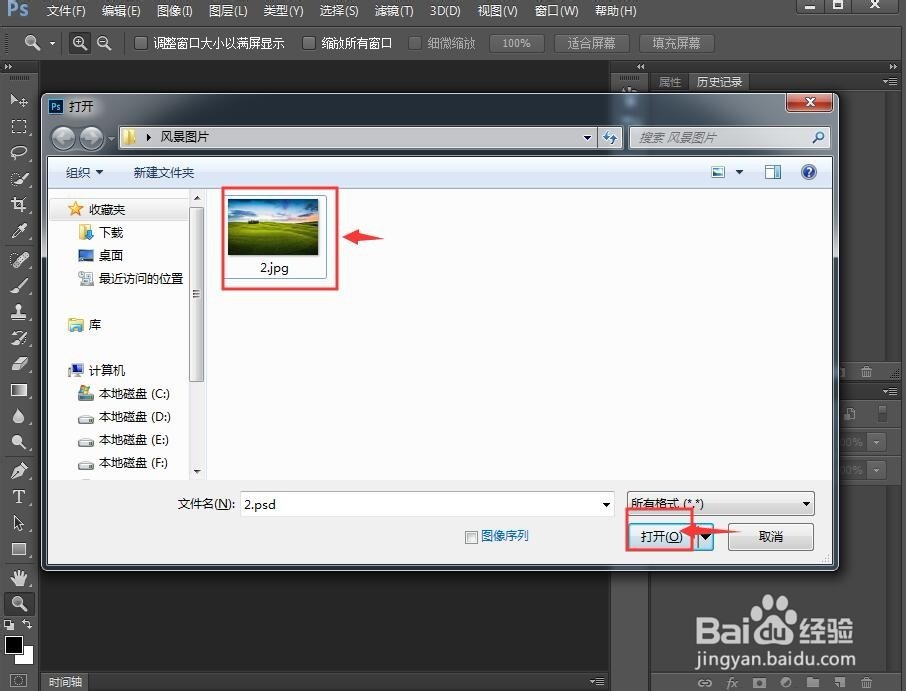Click the Cancel button in dialog

[x=770, y=537]
